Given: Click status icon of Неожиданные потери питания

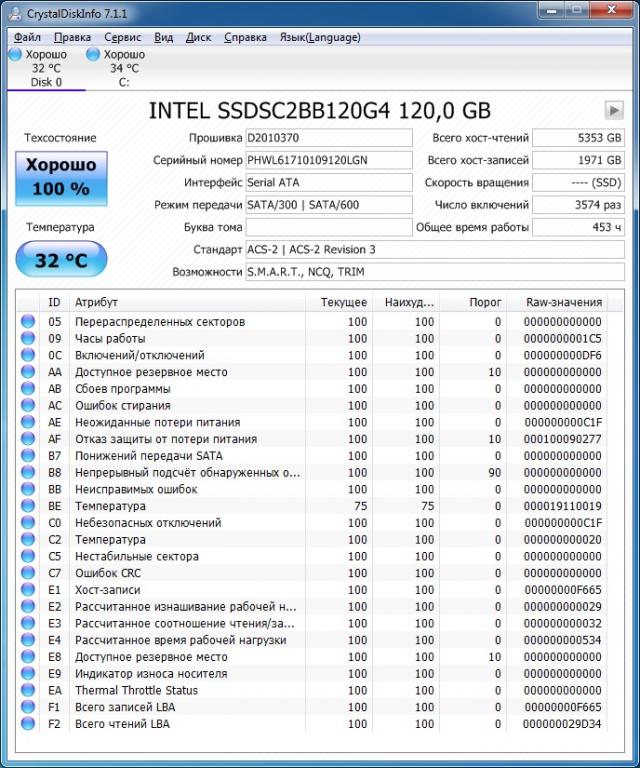Looking at the screenshot, I should tap(28, 422).
